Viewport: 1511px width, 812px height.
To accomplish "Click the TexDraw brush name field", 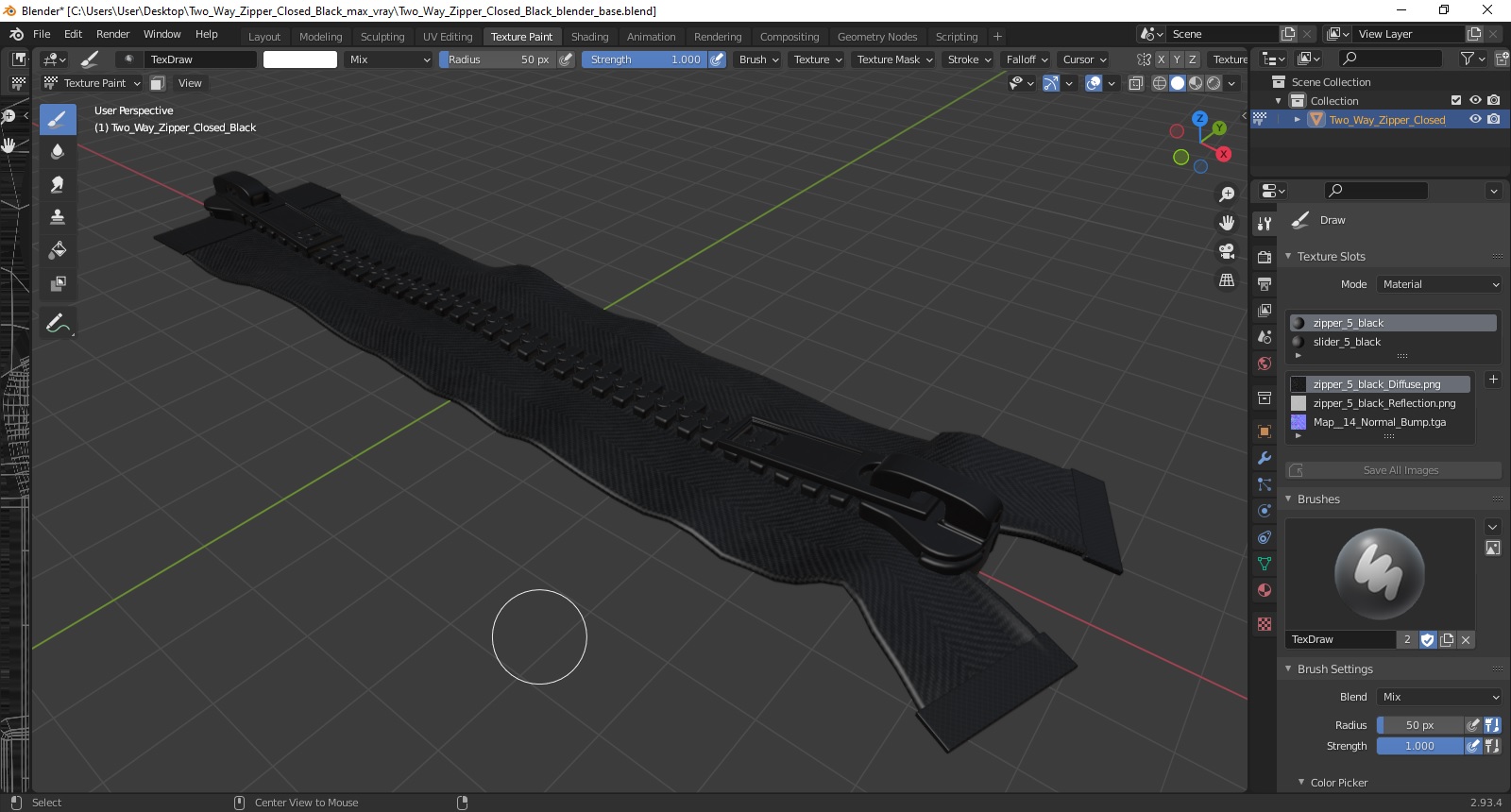I will click(1340, 639).
